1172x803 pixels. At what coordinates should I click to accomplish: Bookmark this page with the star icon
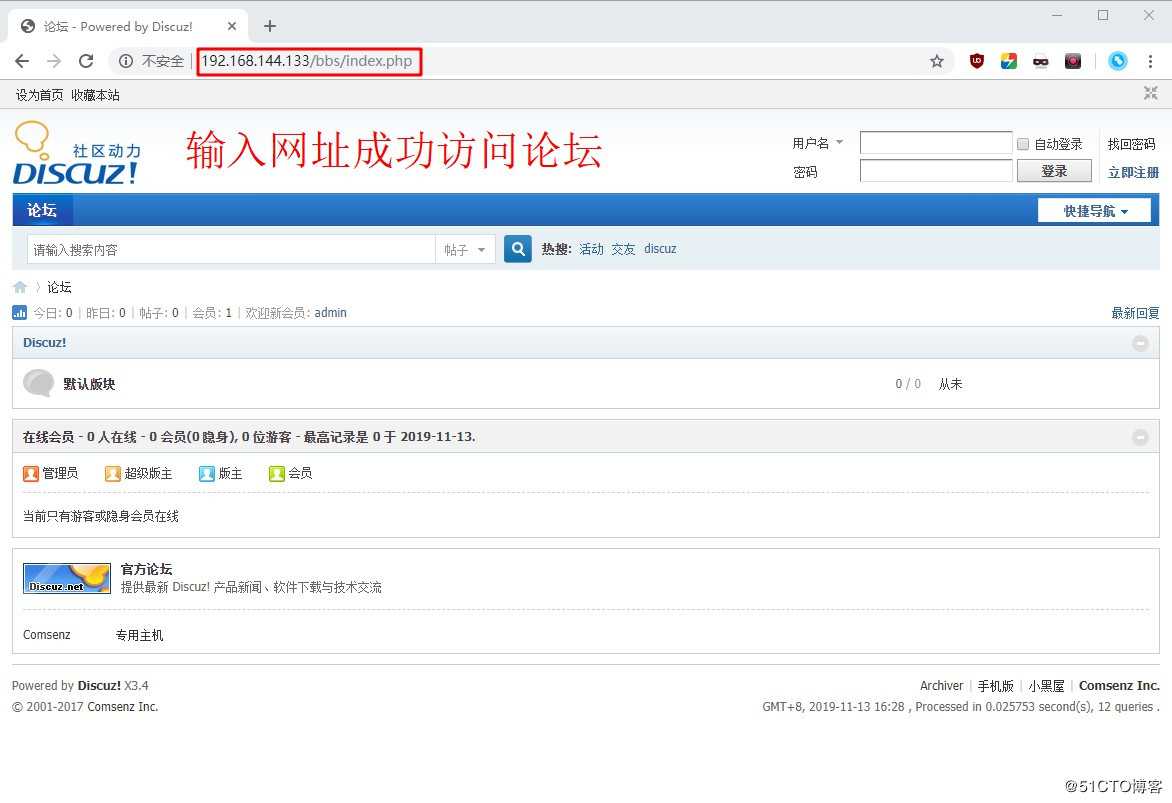coord(937,61)
